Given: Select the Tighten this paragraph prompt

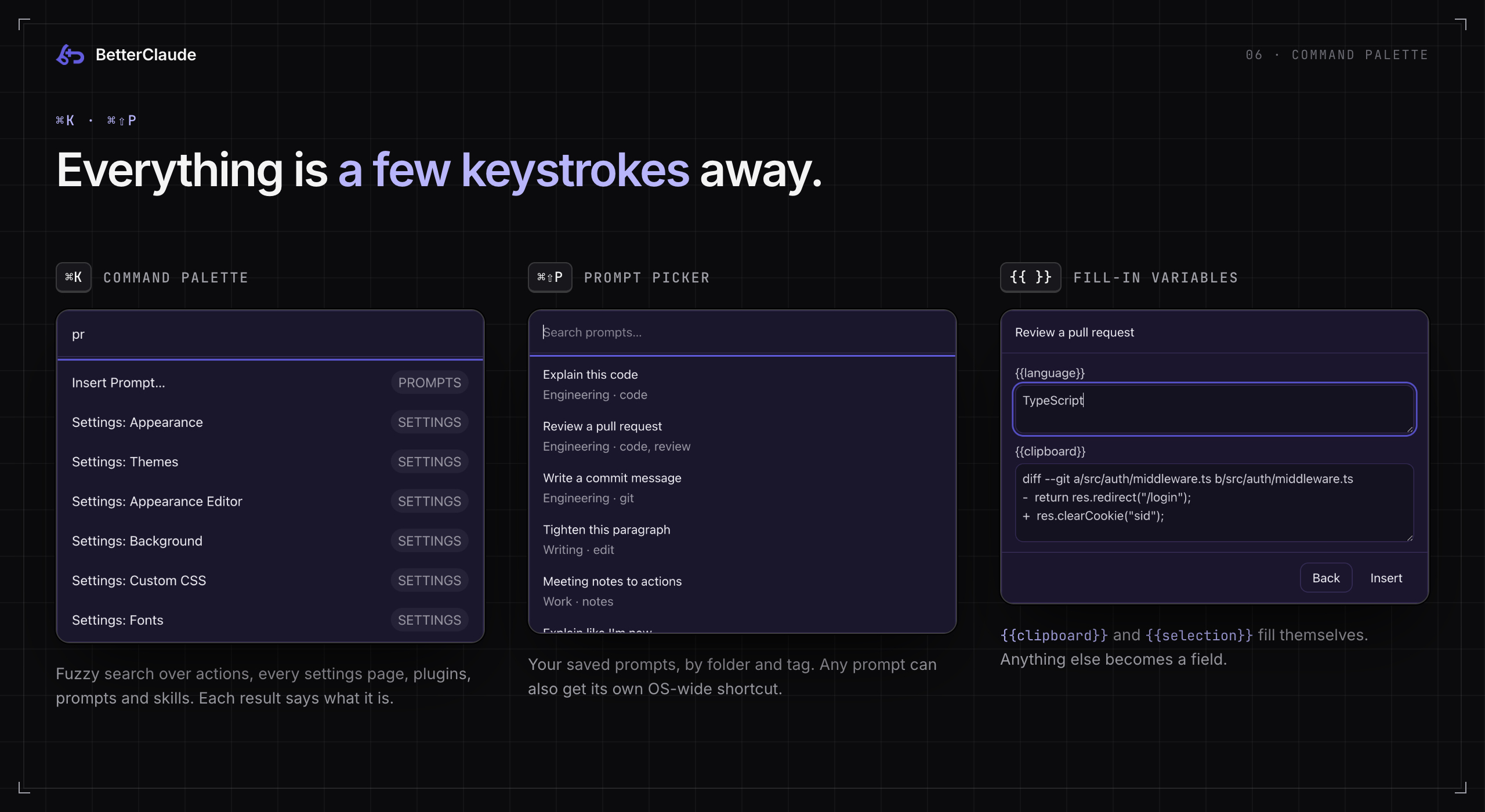Looking at the screenshot, I should tap(742, 539).
